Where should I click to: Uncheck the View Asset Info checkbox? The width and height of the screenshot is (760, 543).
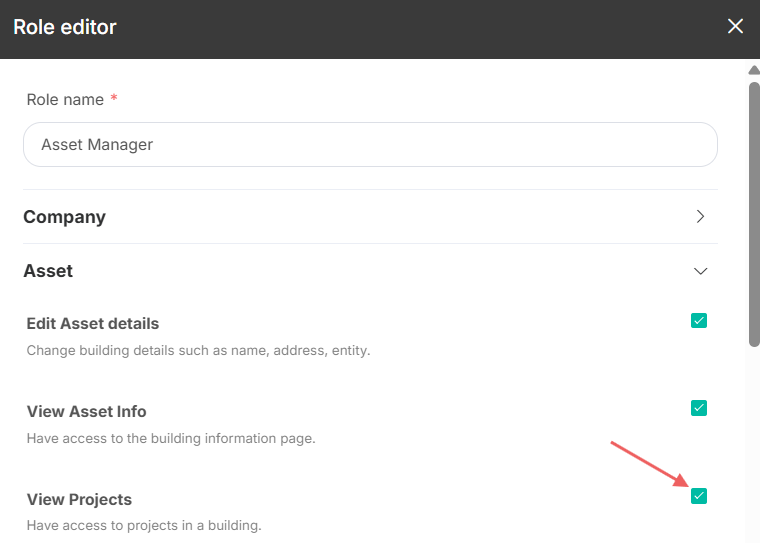pos(699,408)
